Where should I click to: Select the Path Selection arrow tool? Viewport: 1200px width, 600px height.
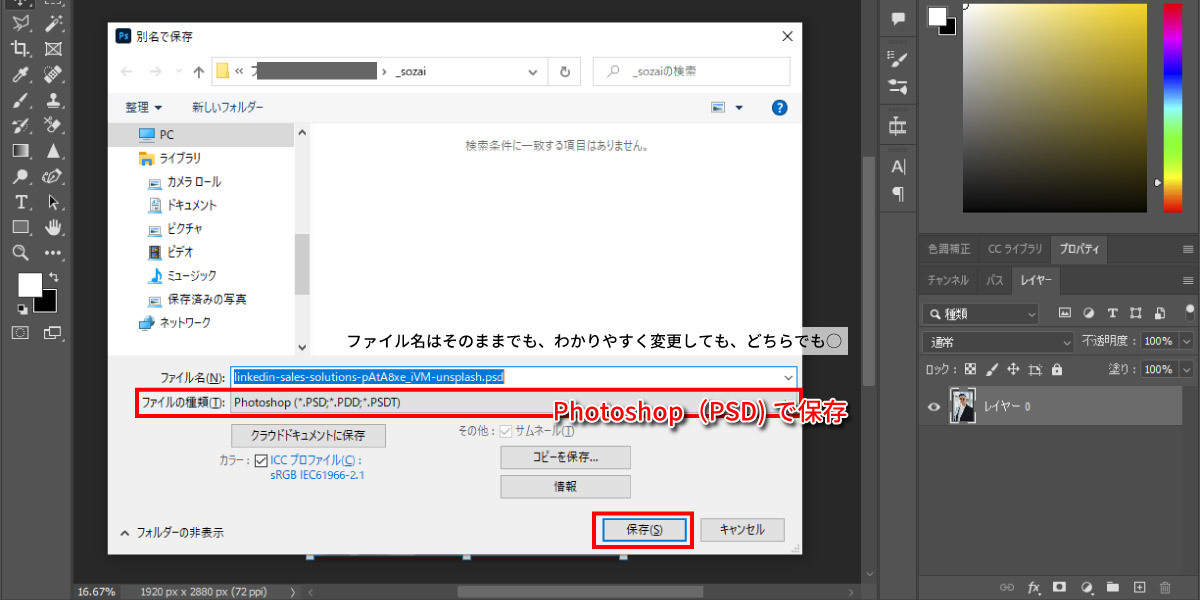coord(53,203)
